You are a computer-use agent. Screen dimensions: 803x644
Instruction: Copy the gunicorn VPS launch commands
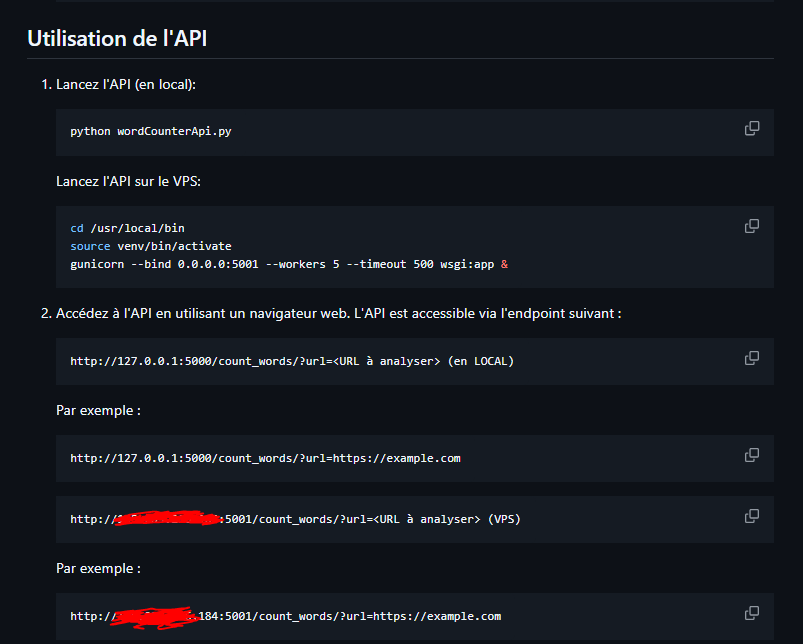[x=752, y=226]
